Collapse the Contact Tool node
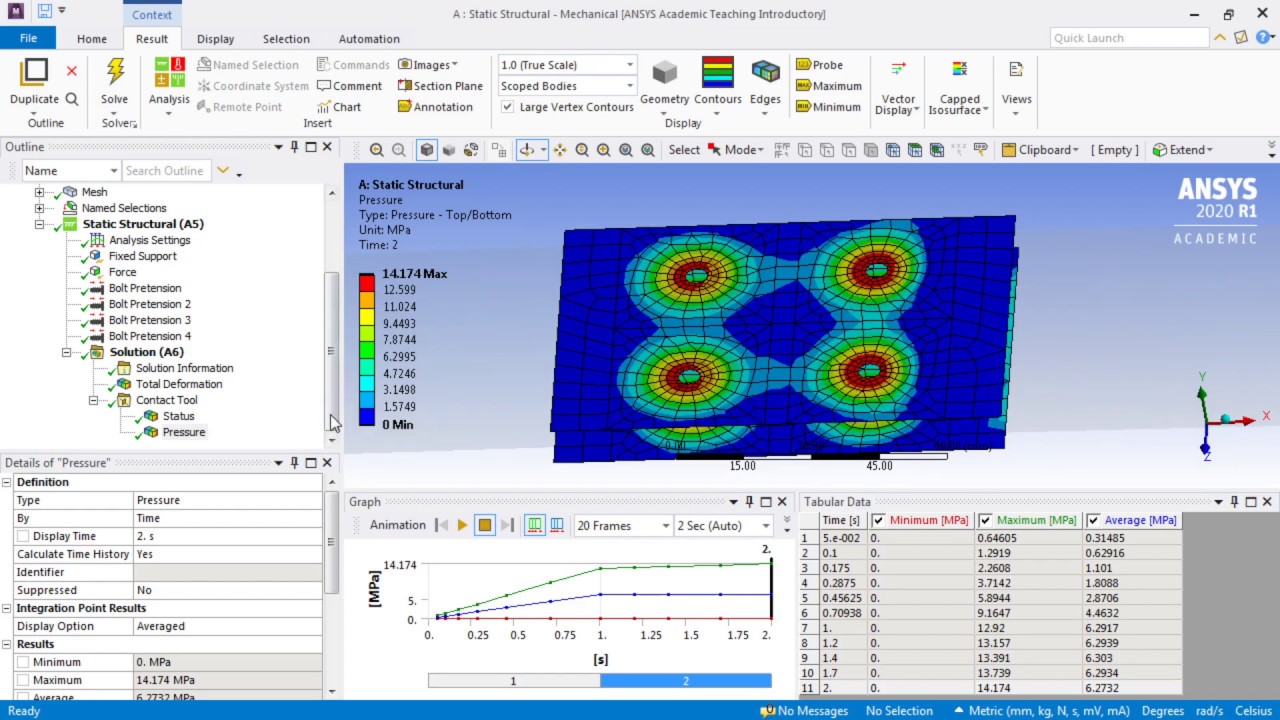Viewport: 1280px width, 720px height. pyautogui.click(x=93, y=400)
